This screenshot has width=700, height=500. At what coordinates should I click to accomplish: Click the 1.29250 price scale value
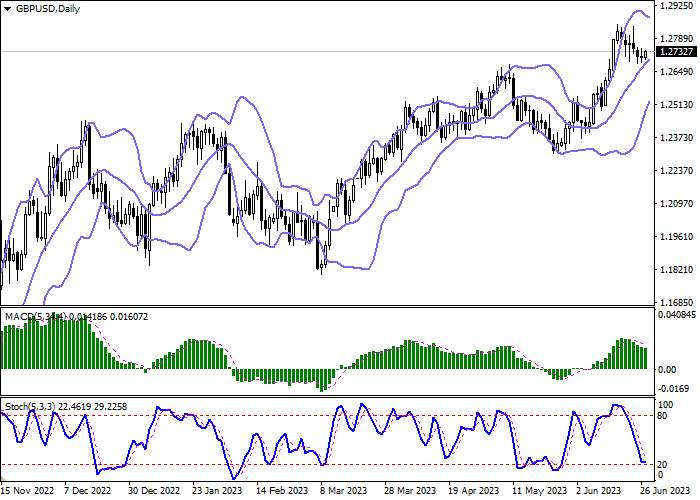click(676, 6)
